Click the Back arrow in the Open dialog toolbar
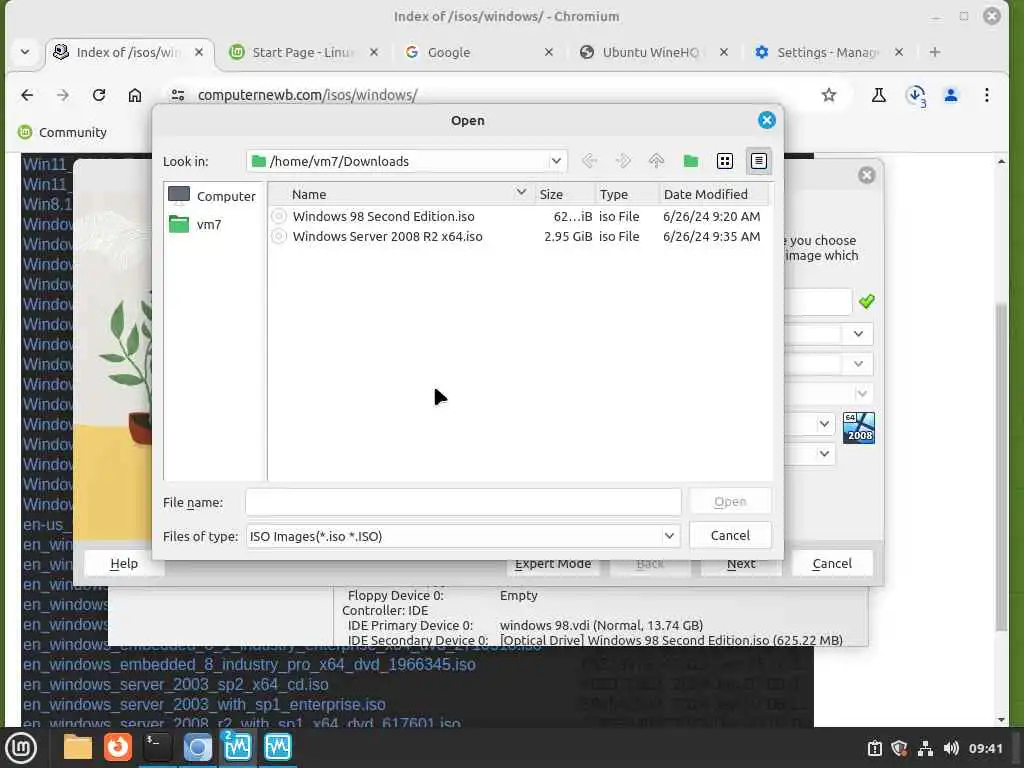The width and height of the screenshot is (1024, 768). click(589, 161)
